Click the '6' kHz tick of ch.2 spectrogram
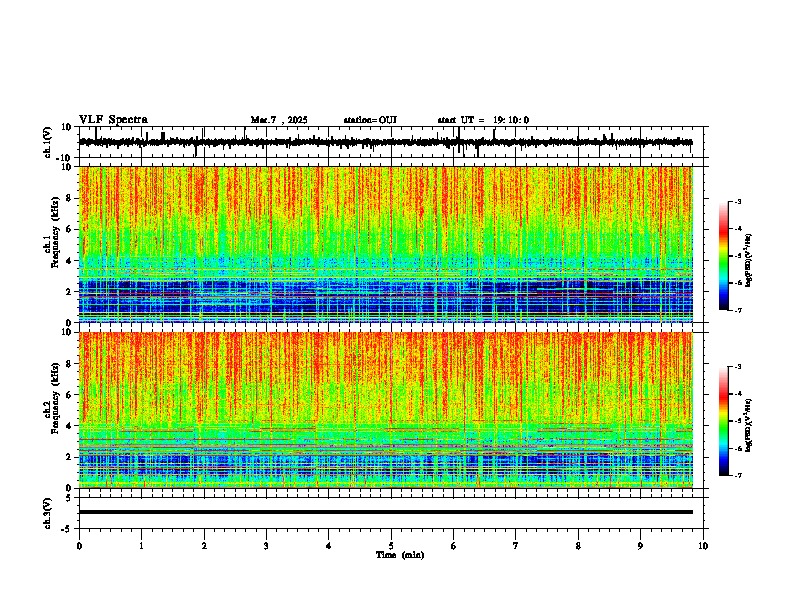Viewport: 792px width, 612px height. click(70, 395)
